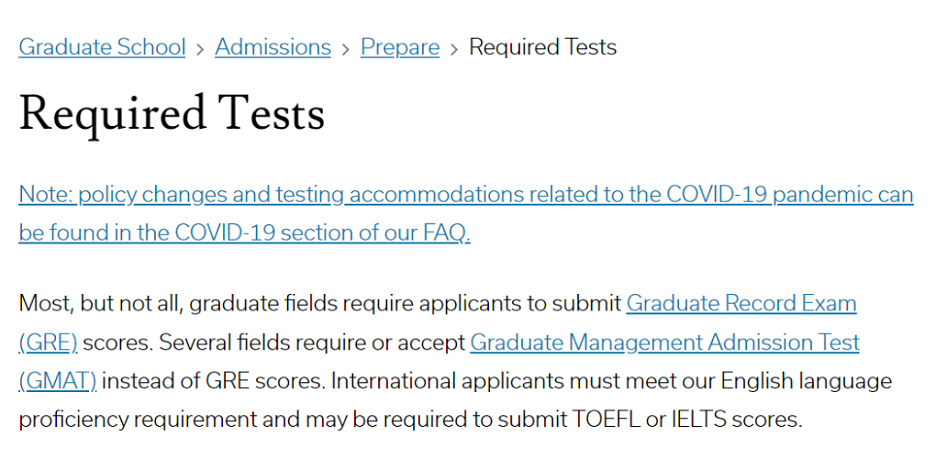
Task: Click the 'Several fields require or accept' text
Action: (312, 343)
